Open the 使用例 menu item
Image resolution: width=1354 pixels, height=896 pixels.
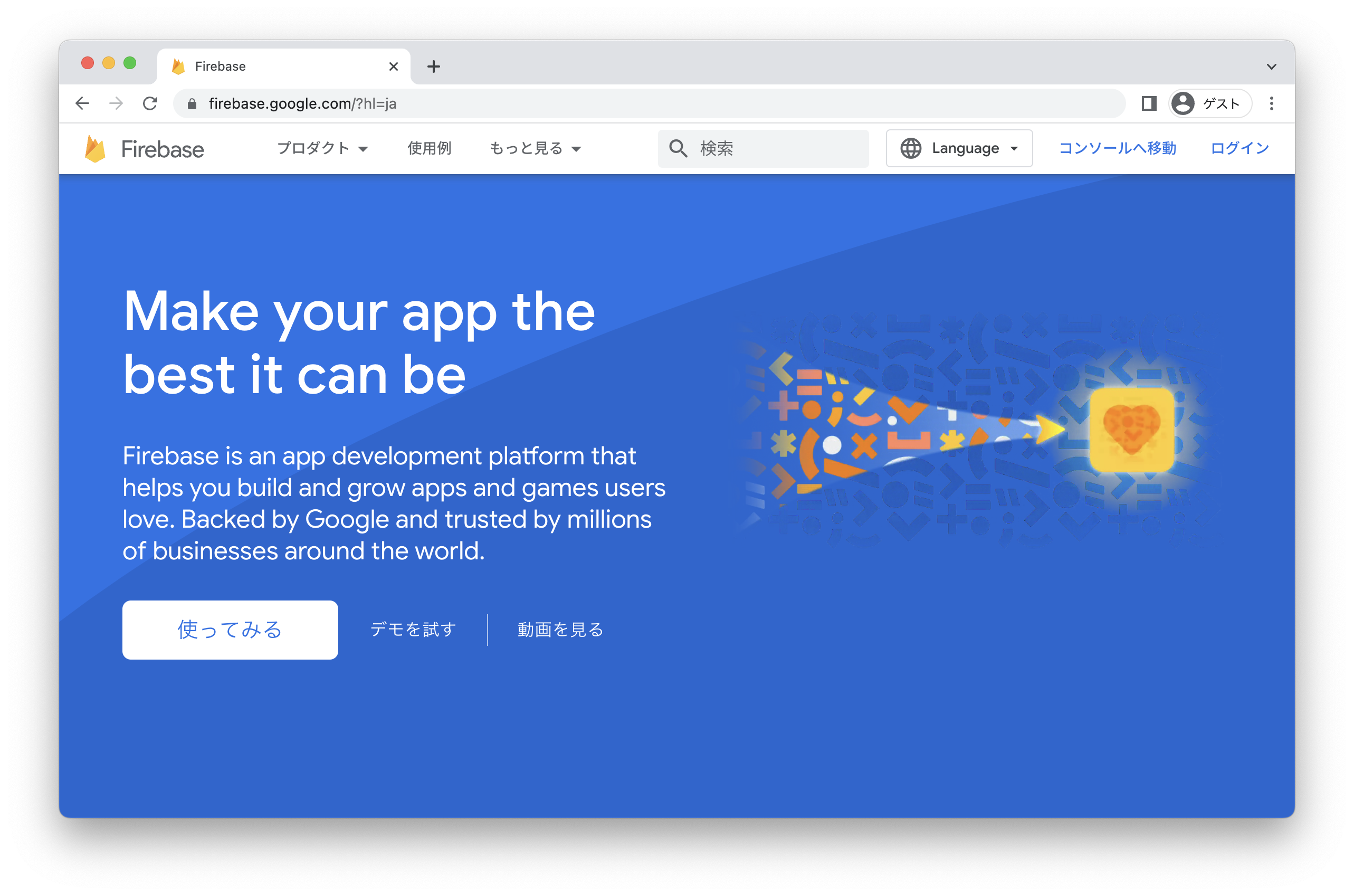[429, 148]
